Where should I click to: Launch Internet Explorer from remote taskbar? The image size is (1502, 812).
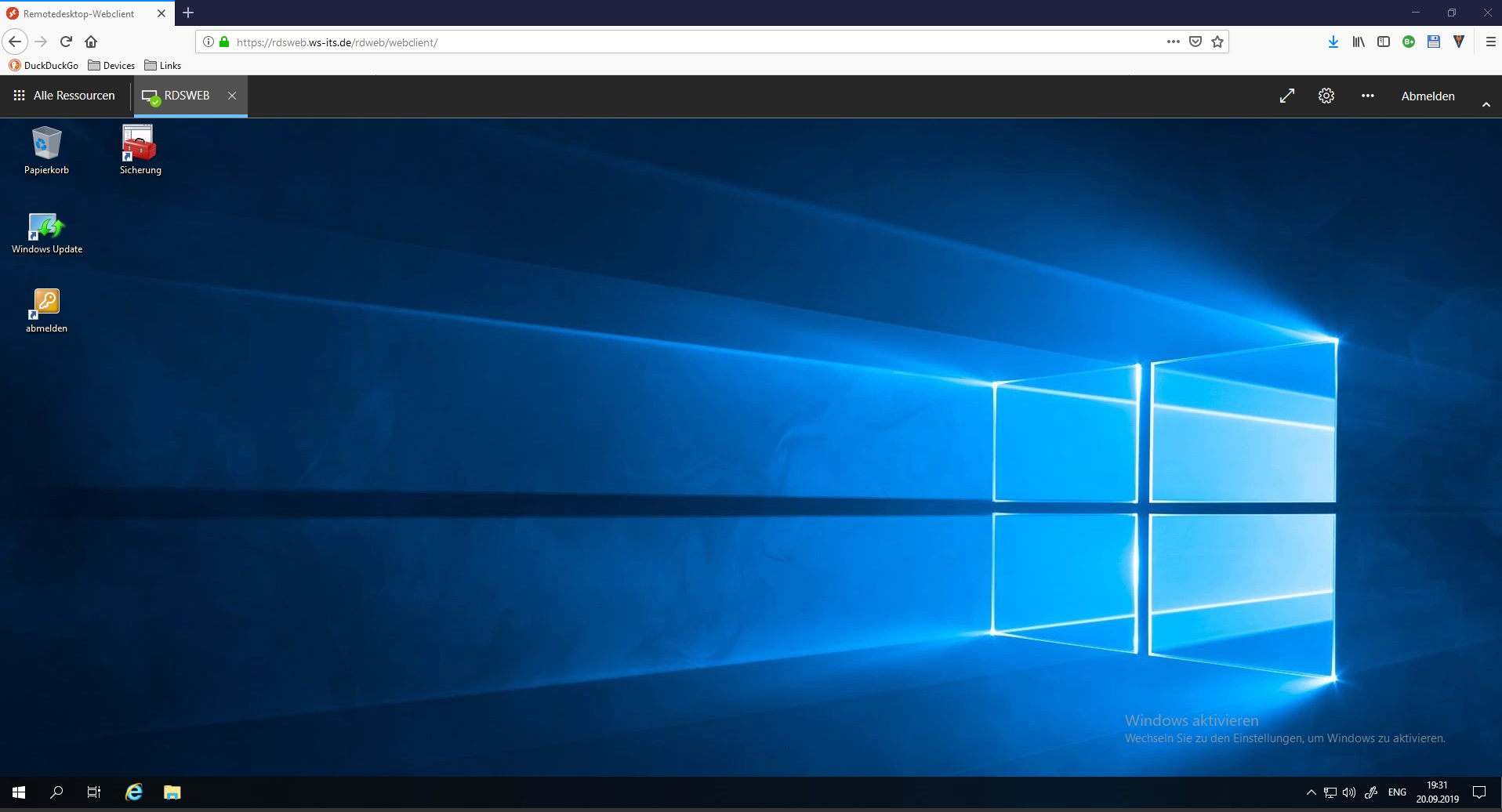(134, 792)
